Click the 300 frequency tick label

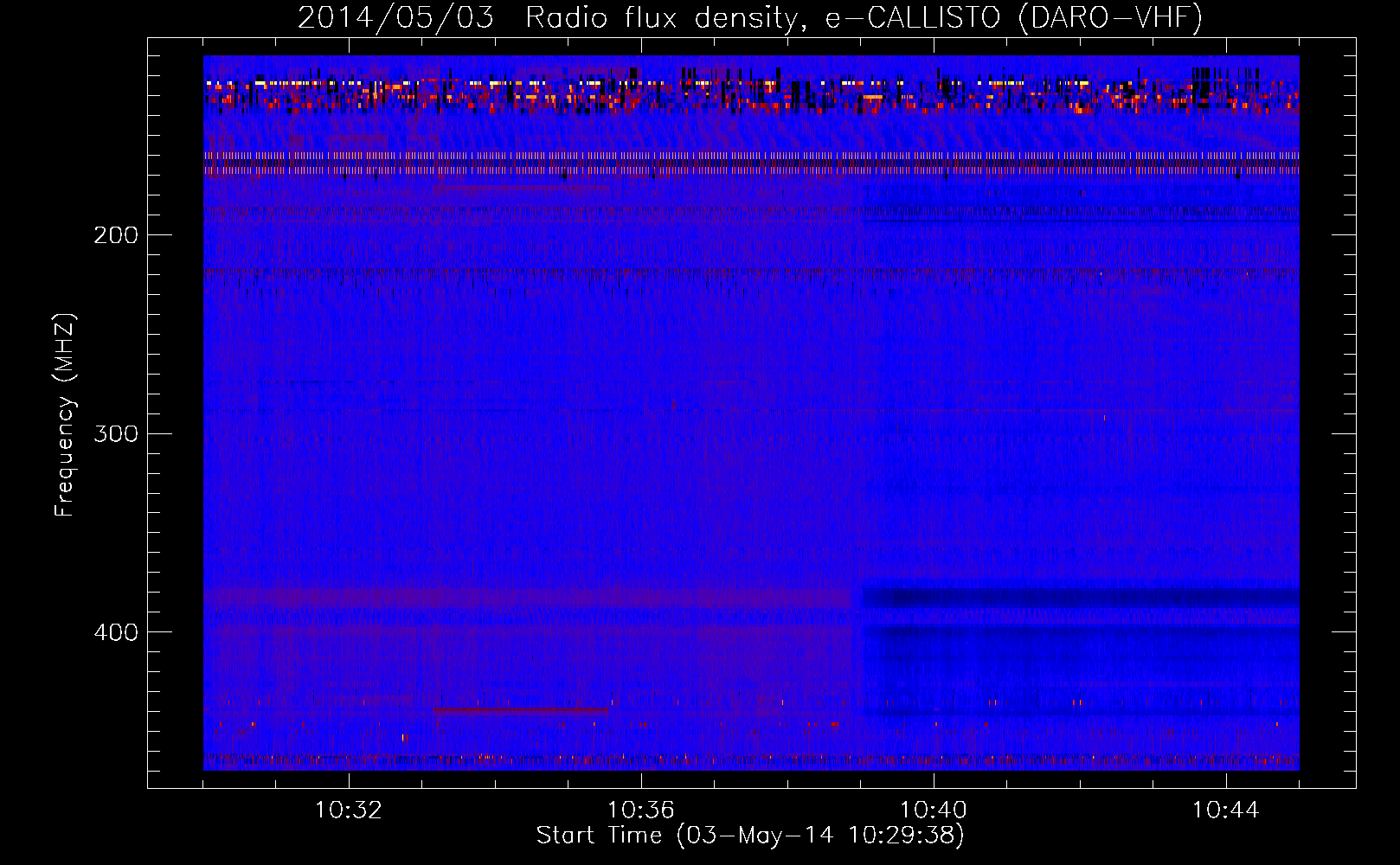(116, 433)
